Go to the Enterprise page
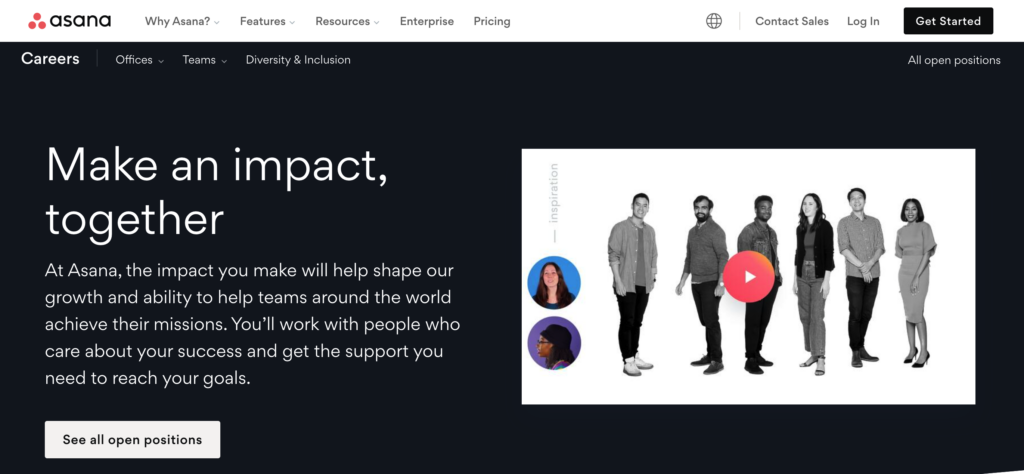This screenshot has width=1024, height=474. 426,21
